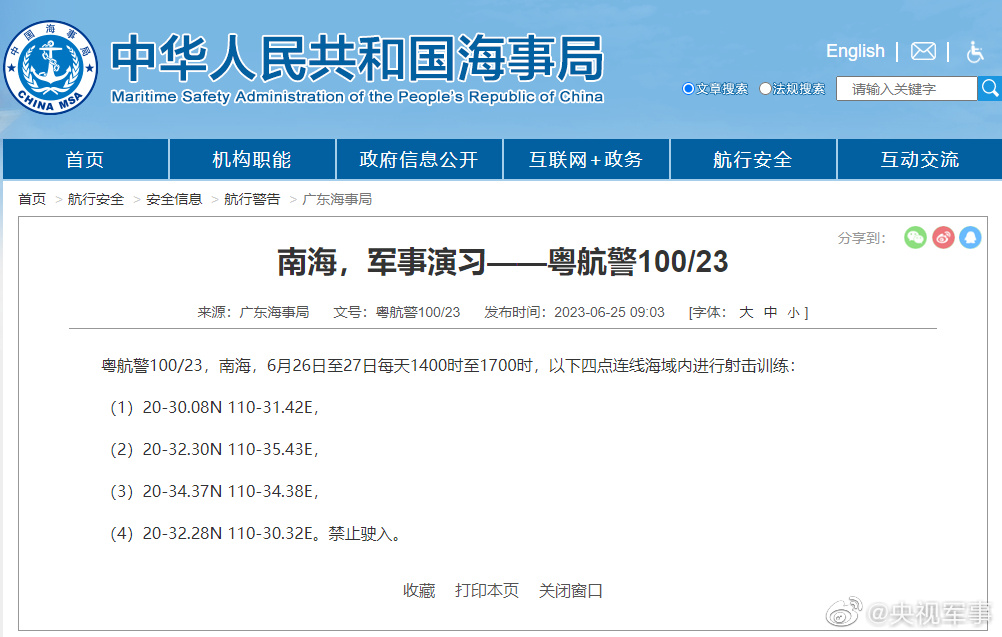Click 收藏 to bookmark page
Viewport: 1002px width, 637px height.
[419, 590]
